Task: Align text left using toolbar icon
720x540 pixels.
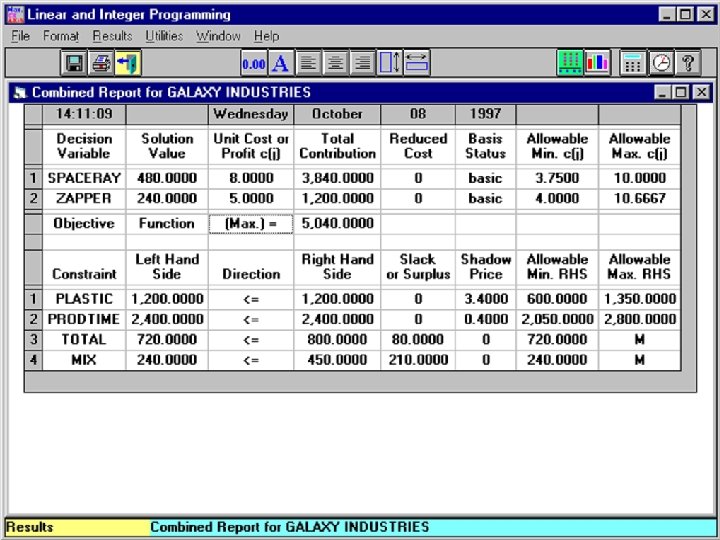Action: [x=308, y=63]
